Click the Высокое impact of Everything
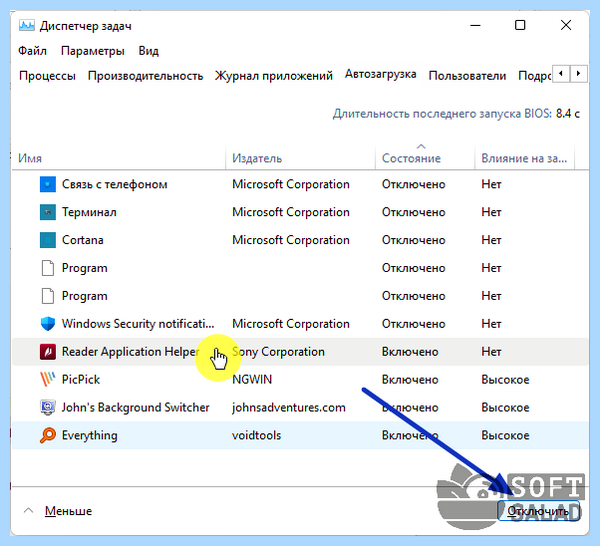This screenshot has width=600, height=546. [x=505, y=435]
